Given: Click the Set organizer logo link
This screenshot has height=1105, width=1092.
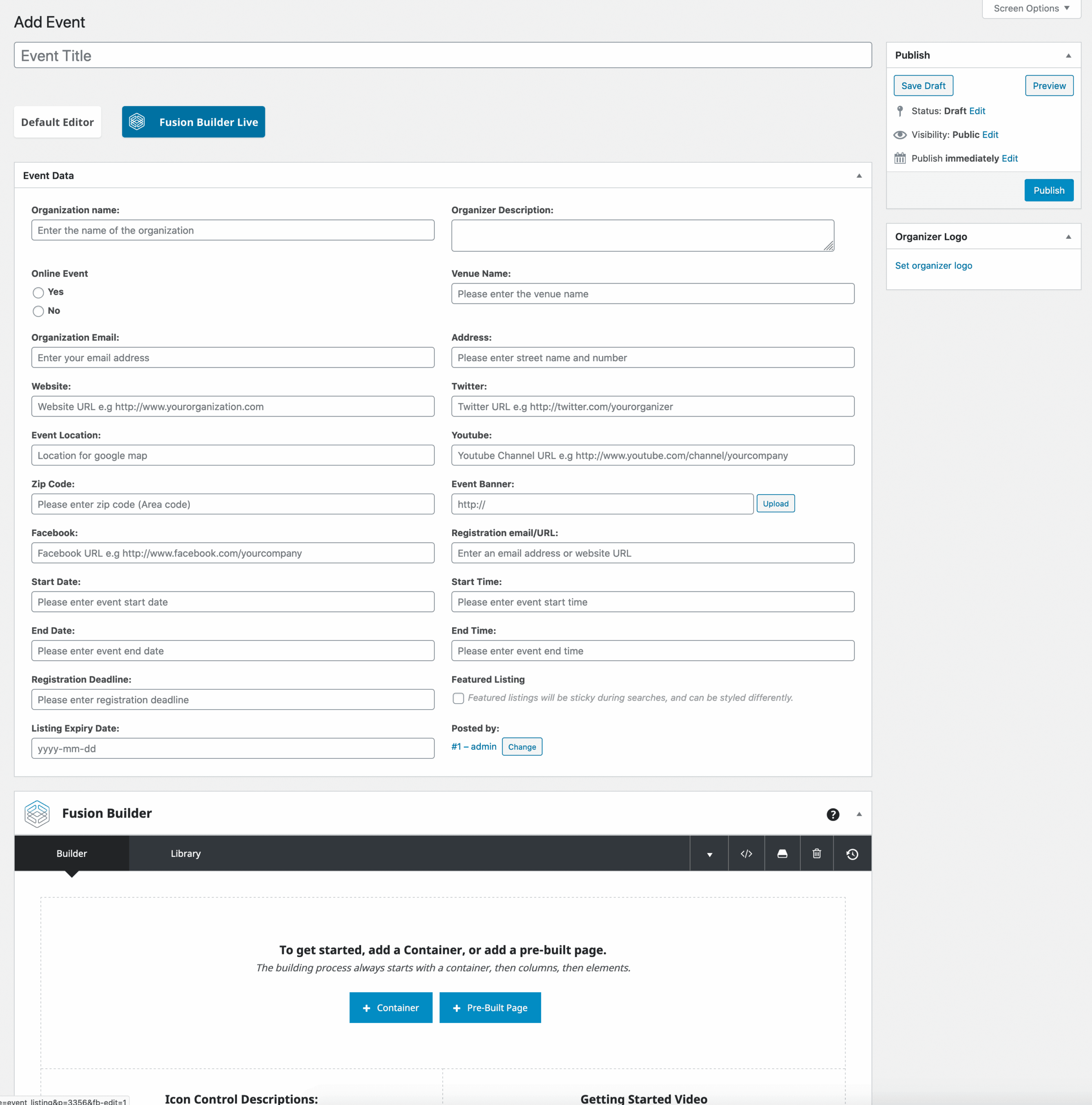Looking at the screenshot, I should [933, 265].
